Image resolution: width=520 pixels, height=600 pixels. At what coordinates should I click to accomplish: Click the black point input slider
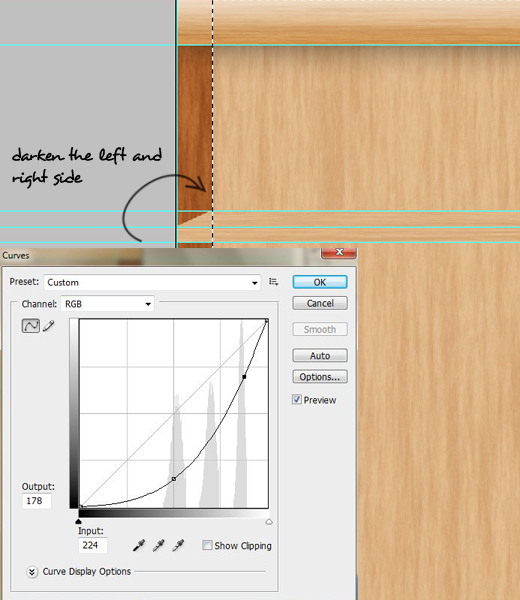[x=78, y=522]
